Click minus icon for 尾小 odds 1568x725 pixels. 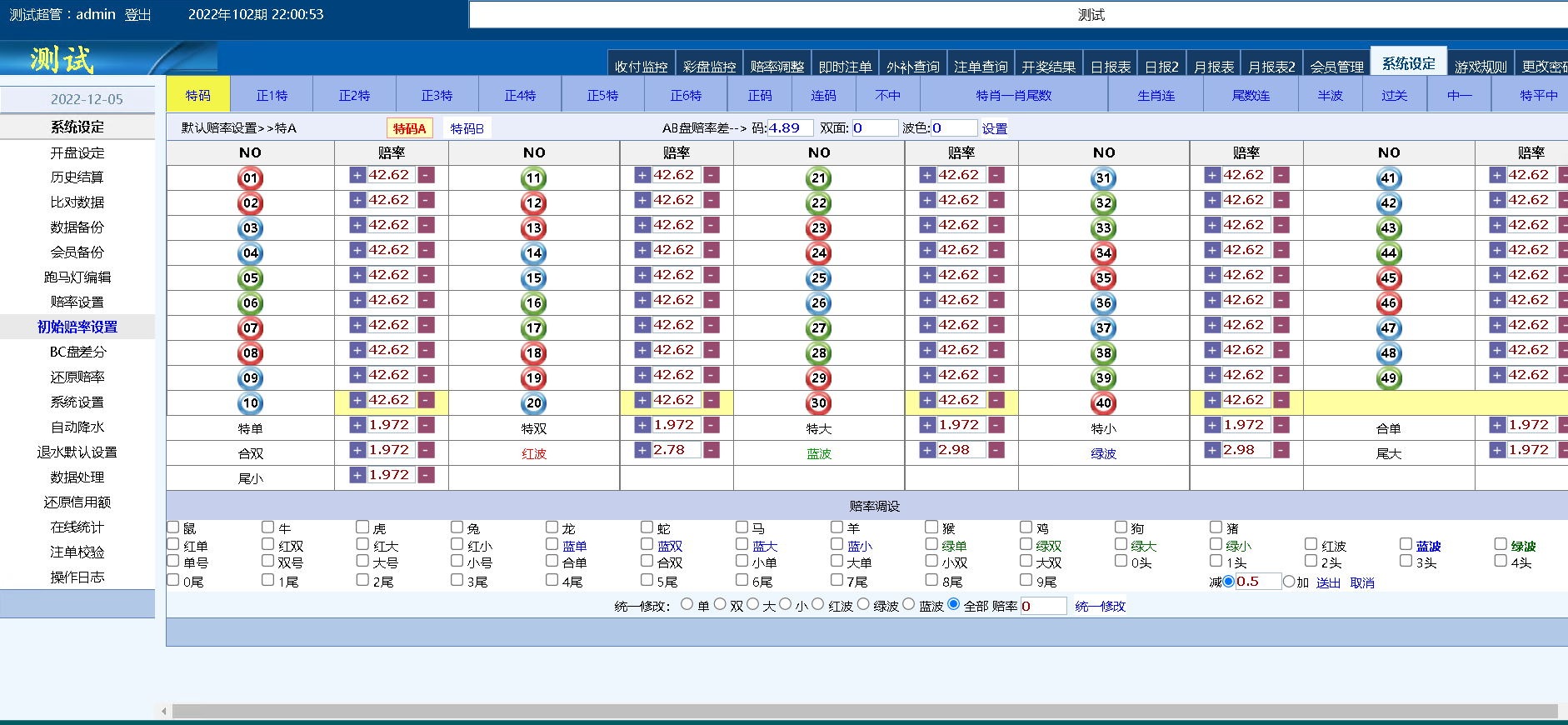[x=426, y=475]
